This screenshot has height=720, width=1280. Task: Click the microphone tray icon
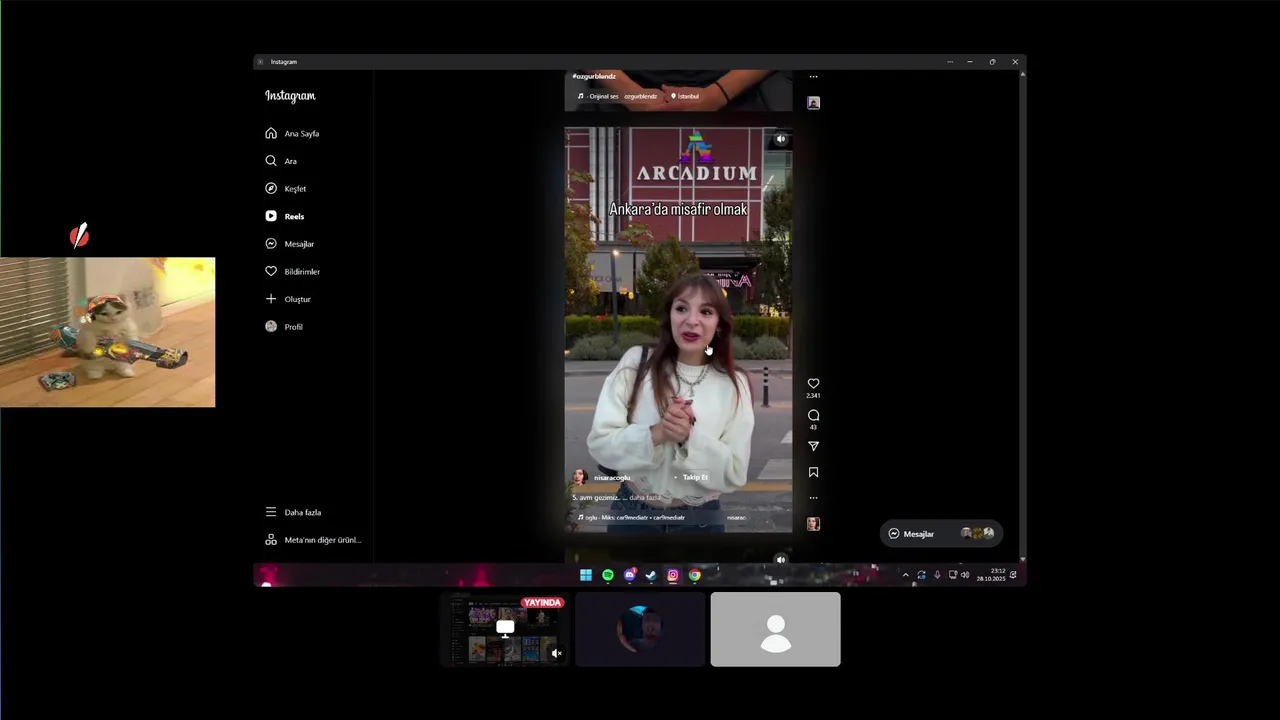(937, 575)
